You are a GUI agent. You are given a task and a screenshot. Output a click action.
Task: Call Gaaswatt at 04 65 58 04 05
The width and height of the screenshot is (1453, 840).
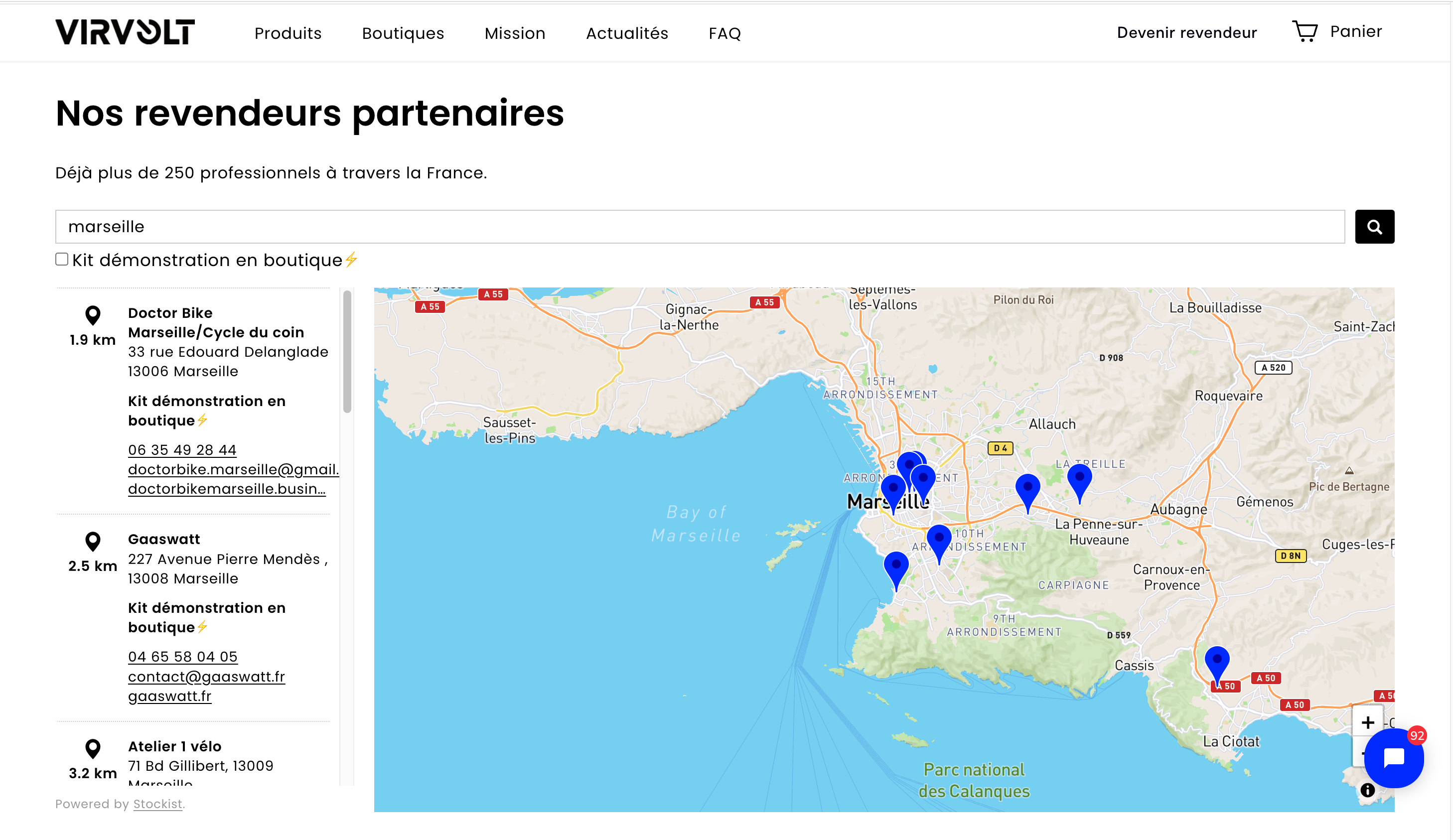coord(183,657)
